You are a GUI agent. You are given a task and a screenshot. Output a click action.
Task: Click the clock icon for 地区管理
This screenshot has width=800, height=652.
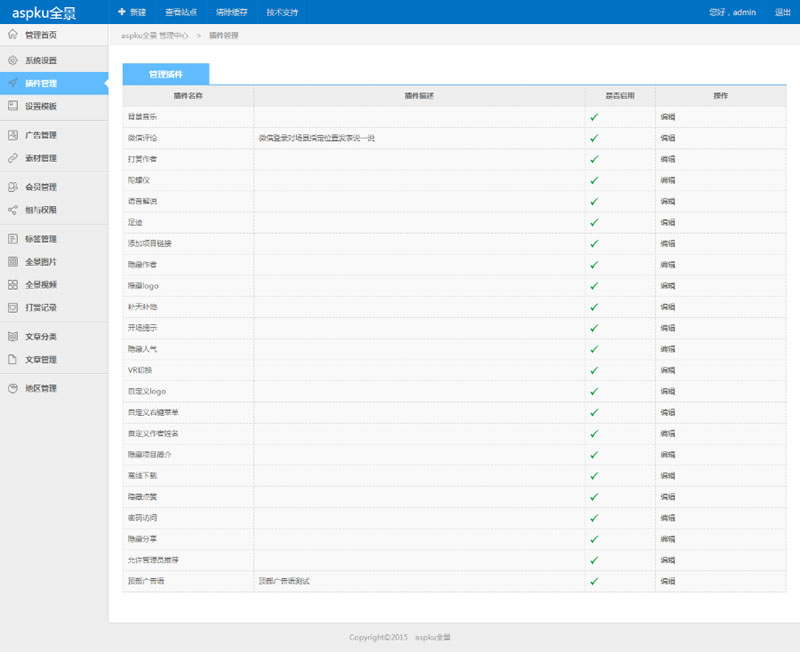tap(13, 388)
